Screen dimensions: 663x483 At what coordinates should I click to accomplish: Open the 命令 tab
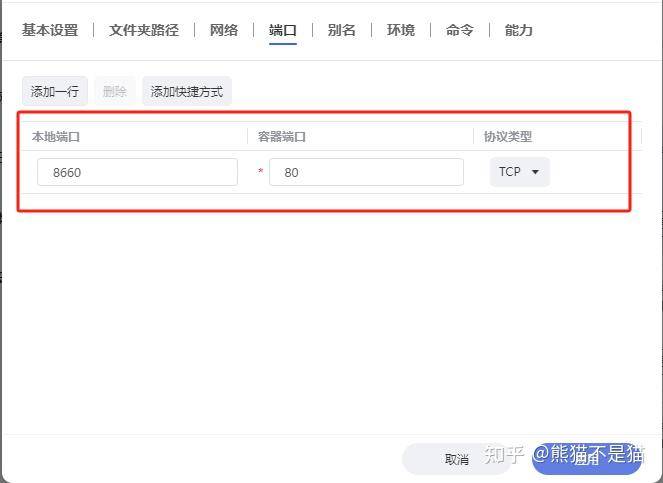[459, 30]
